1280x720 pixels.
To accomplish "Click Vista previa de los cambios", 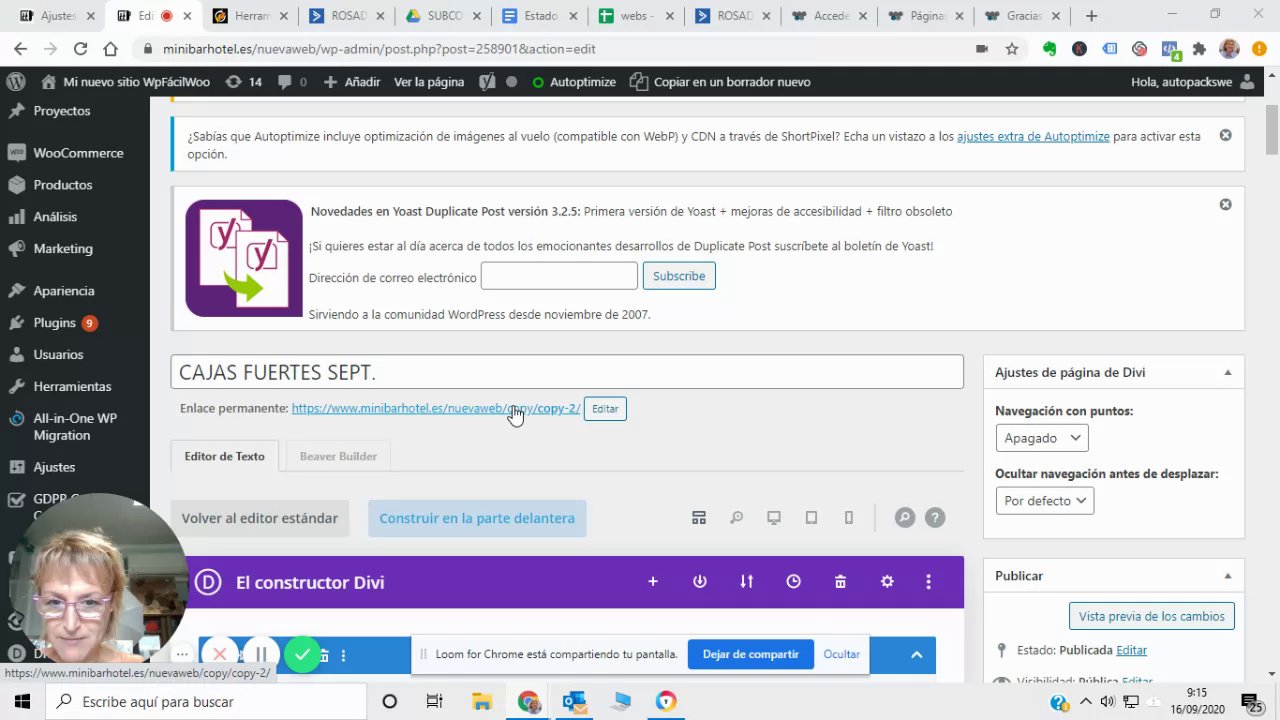I will coord(1152,616).
